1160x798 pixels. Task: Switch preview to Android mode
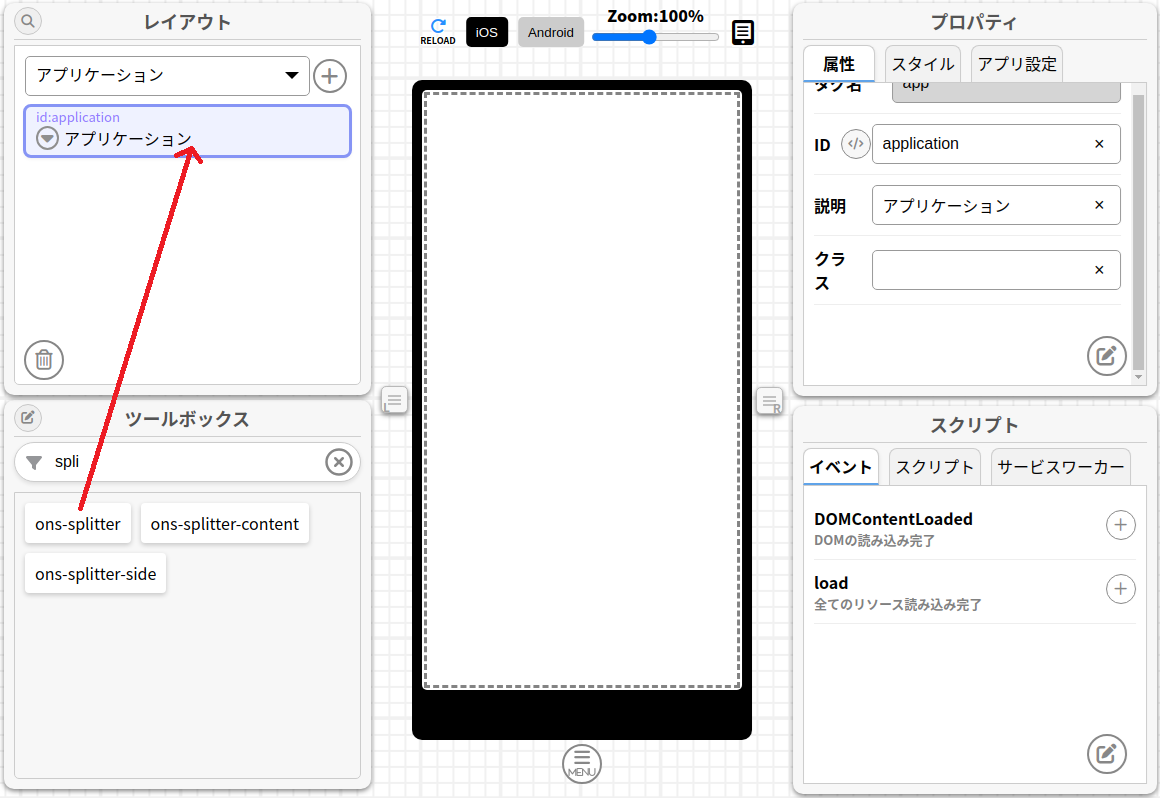coord(551,32)
